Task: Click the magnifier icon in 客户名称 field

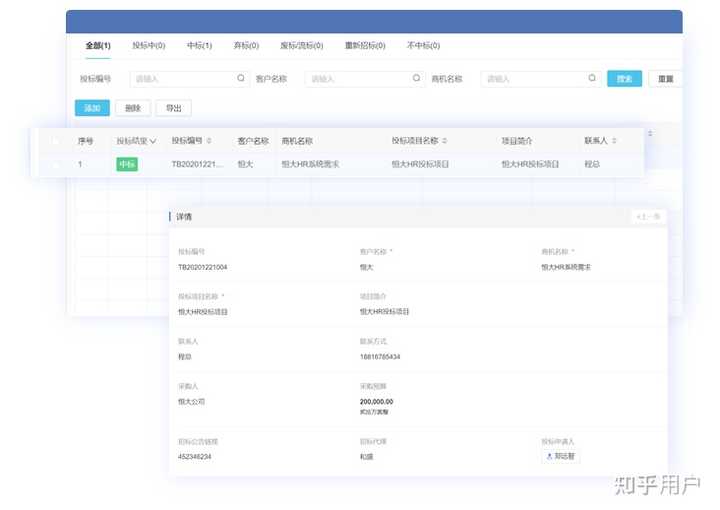Action: (x=416, y=78)
